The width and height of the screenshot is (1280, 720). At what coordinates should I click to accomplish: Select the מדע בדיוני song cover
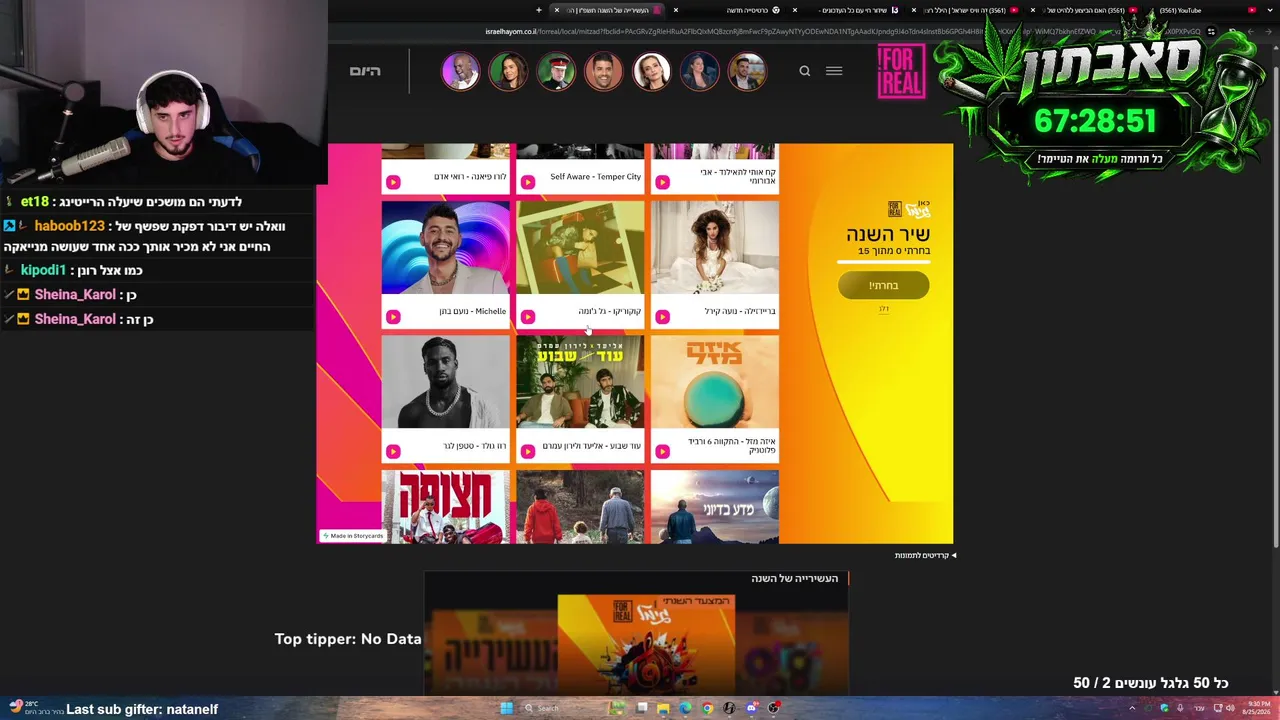pyautogui.click(x=715, y=507)
